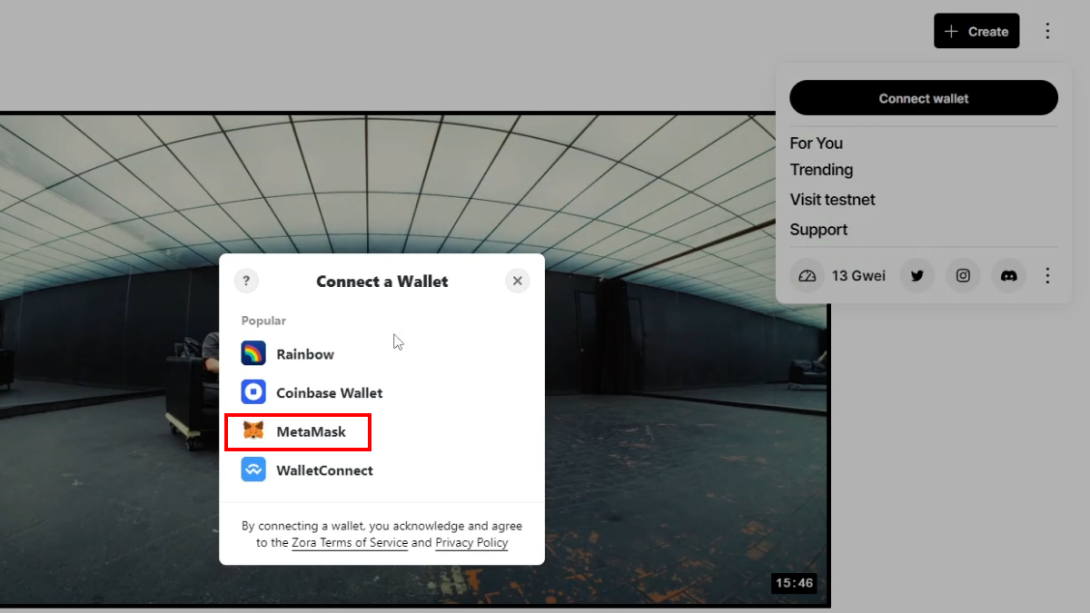This screenshot has width=1090, height=613.
Task: Click the Coinbase Wallet icon
Action: (253, 392)
